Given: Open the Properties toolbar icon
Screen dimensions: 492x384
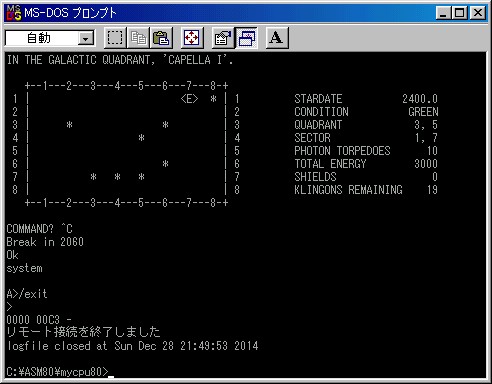Looking at the screenshot, I should [x=223, y=38].
